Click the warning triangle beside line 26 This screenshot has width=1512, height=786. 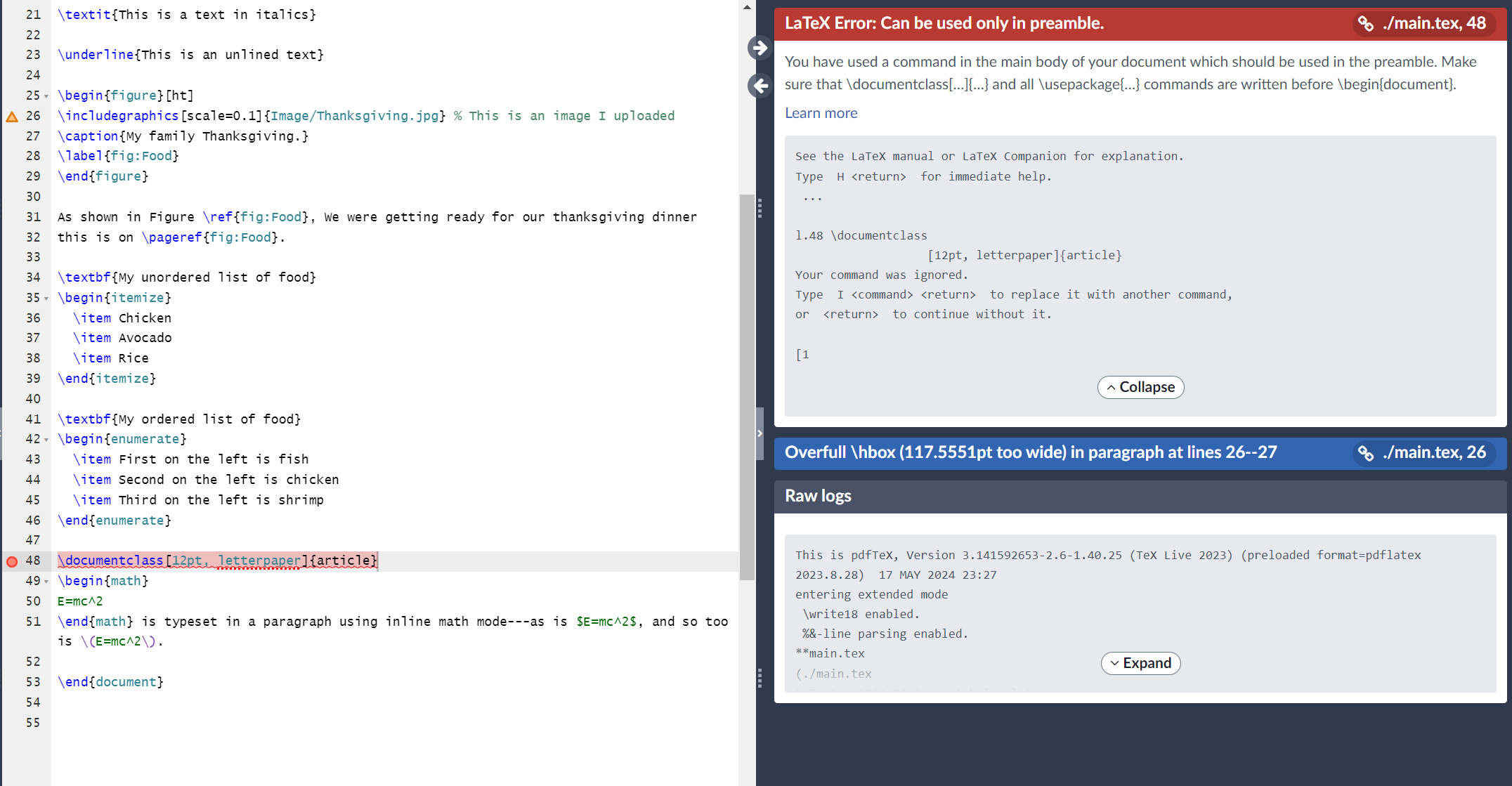pos(12,116)
